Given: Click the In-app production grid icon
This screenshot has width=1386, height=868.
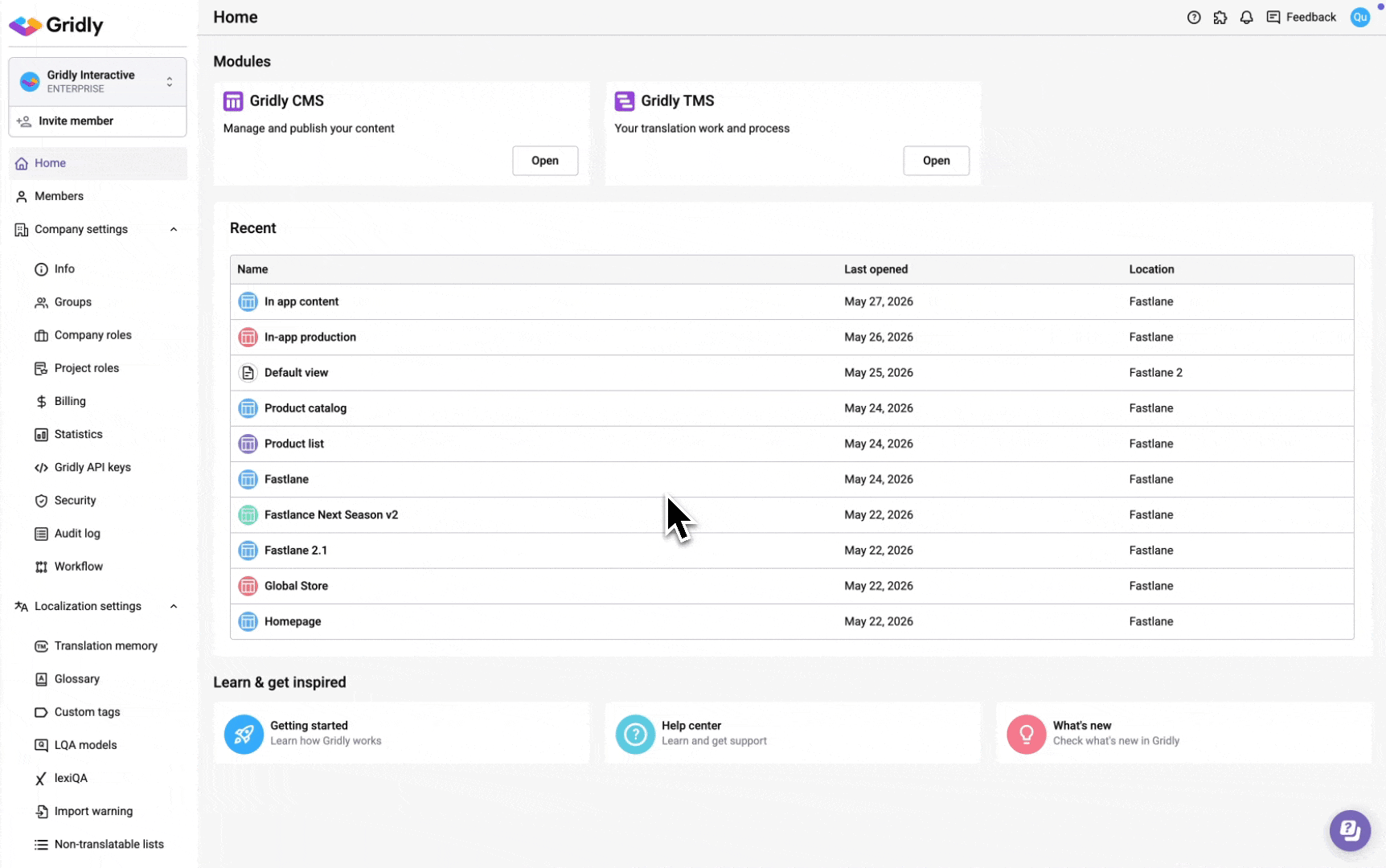Looking at the screenshot, I should point(248,338).
